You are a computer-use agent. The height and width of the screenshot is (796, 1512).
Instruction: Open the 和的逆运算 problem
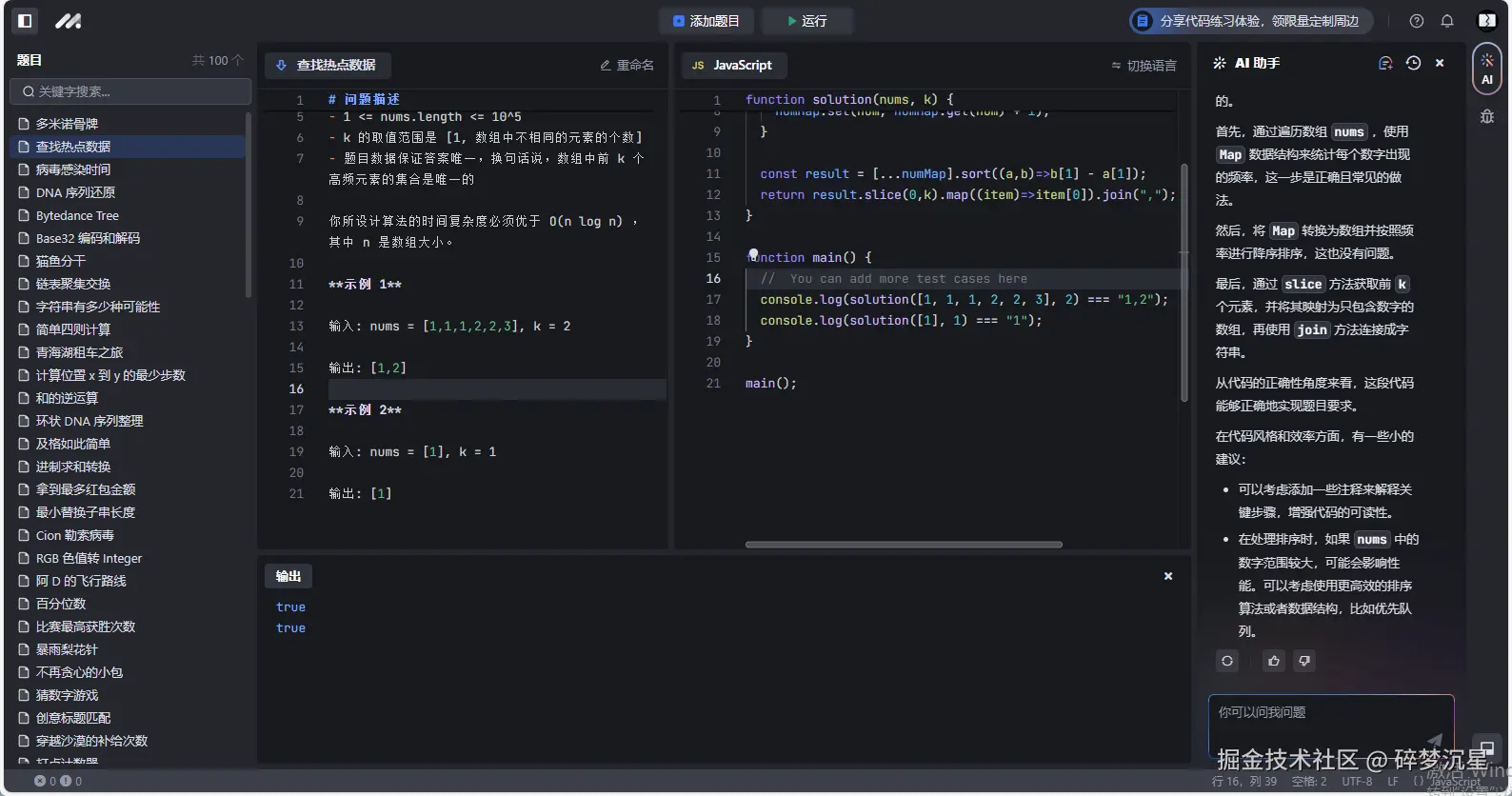[128, 398]
